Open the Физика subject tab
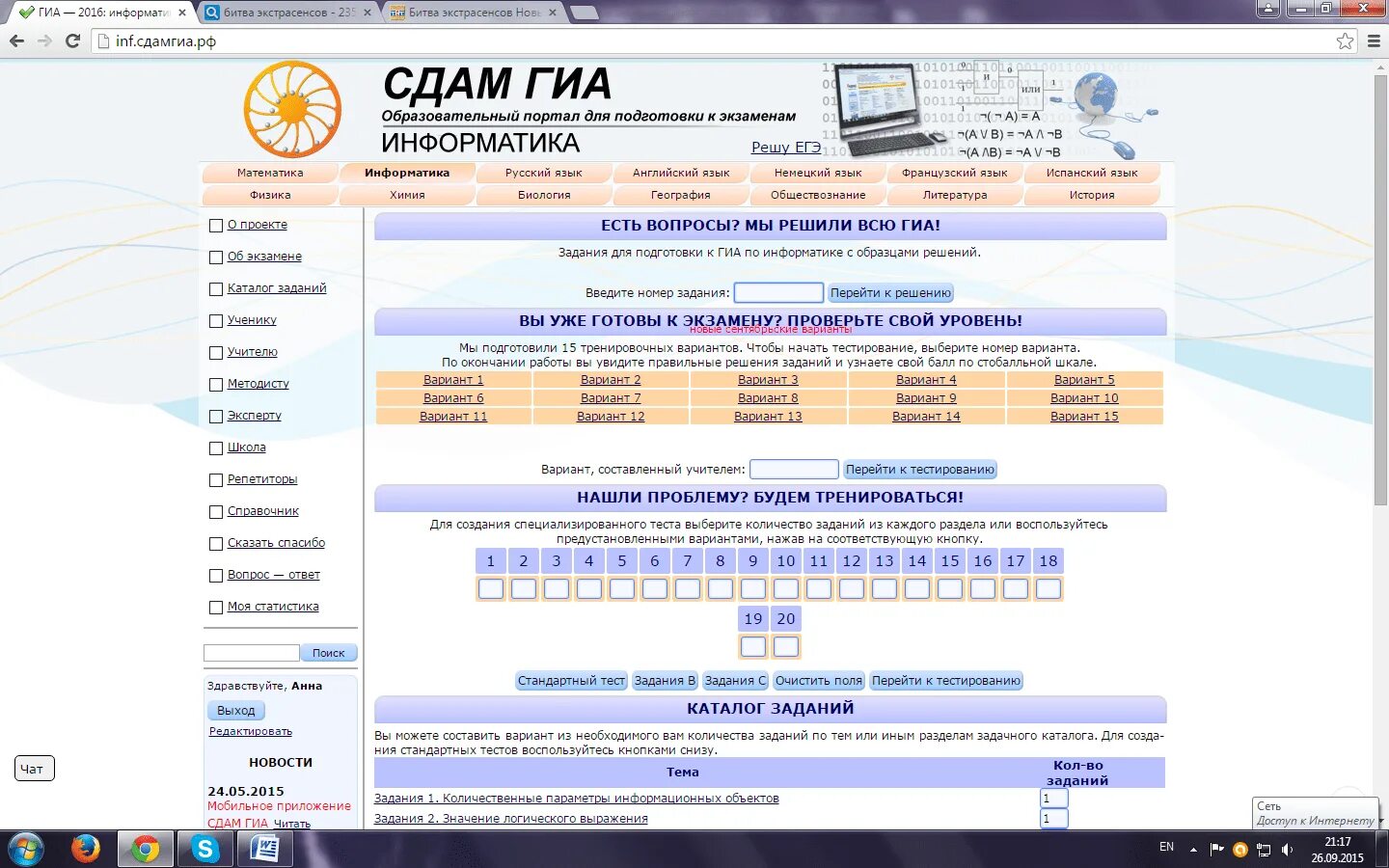This screenshot has height=868, width=1389. tap(270, 195)
